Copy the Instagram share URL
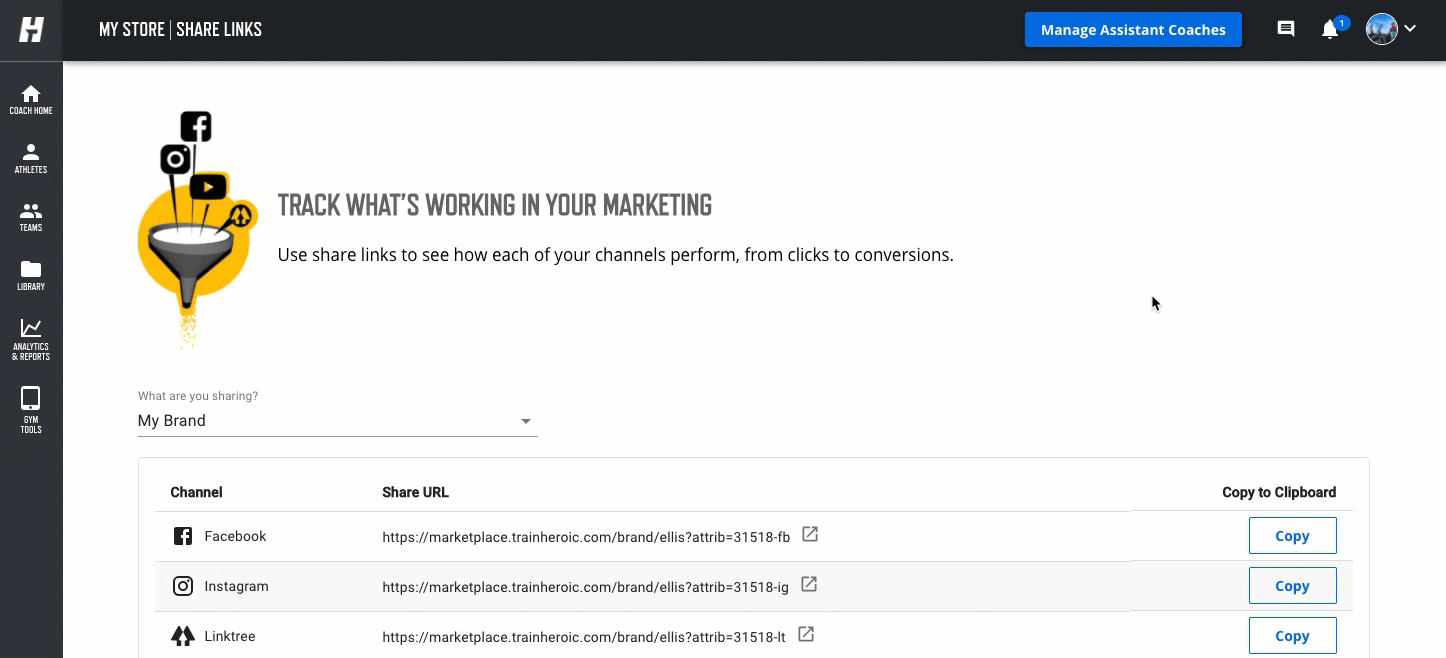This screenshot has height=658, width=1446. coord(1292,586)
